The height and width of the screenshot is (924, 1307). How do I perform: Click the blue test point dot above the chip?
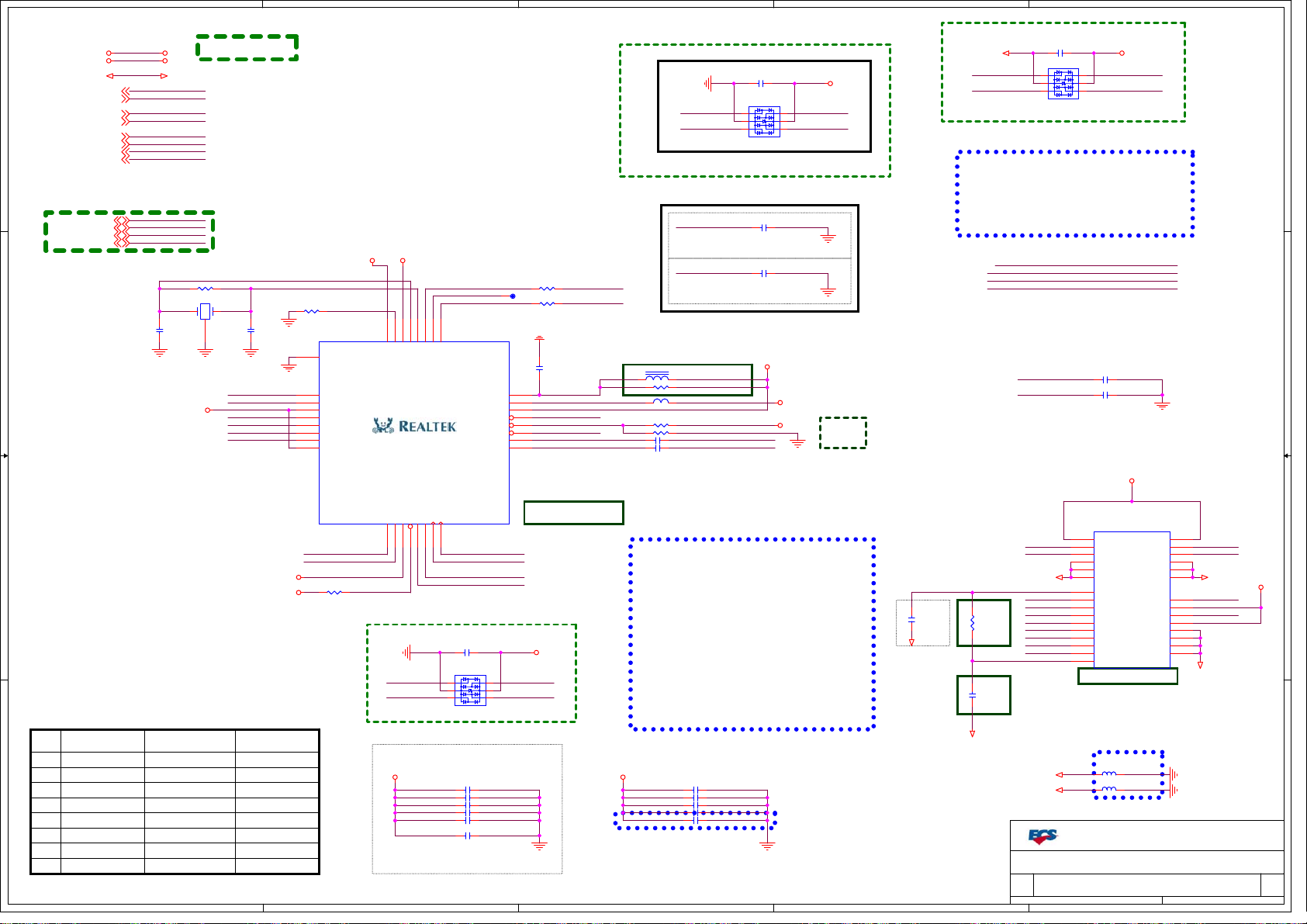(513, 296)
